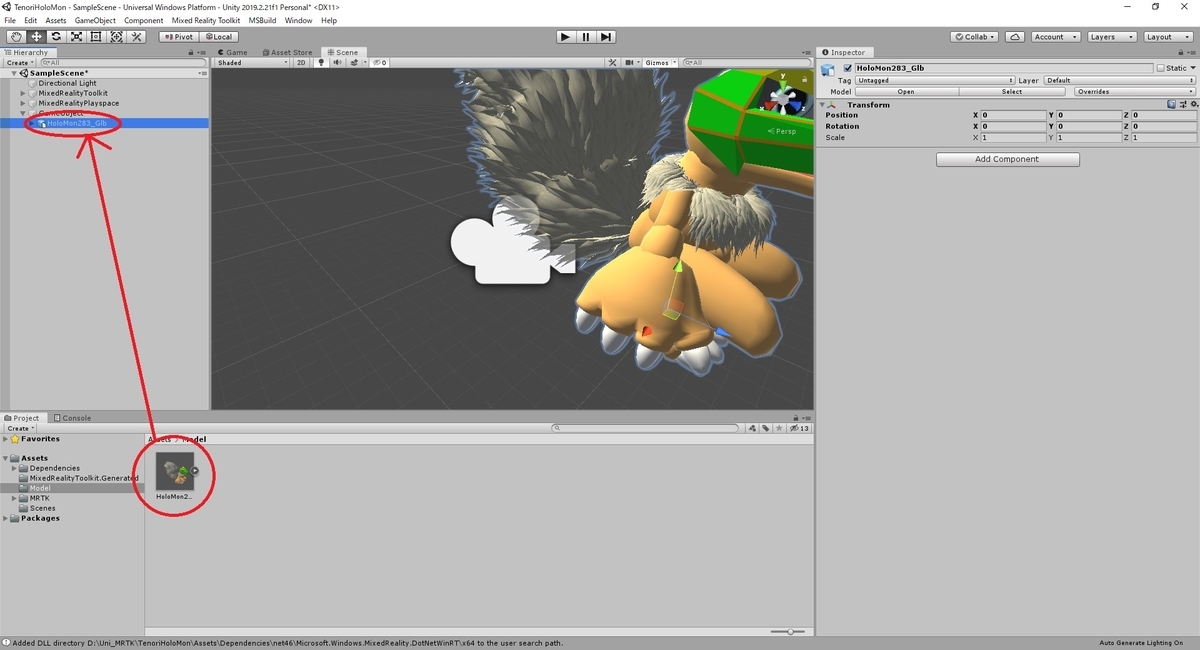Select the Rect tool
Image resolution: width=1200 pixels, height=650 pixels.
tap(96, 37)
